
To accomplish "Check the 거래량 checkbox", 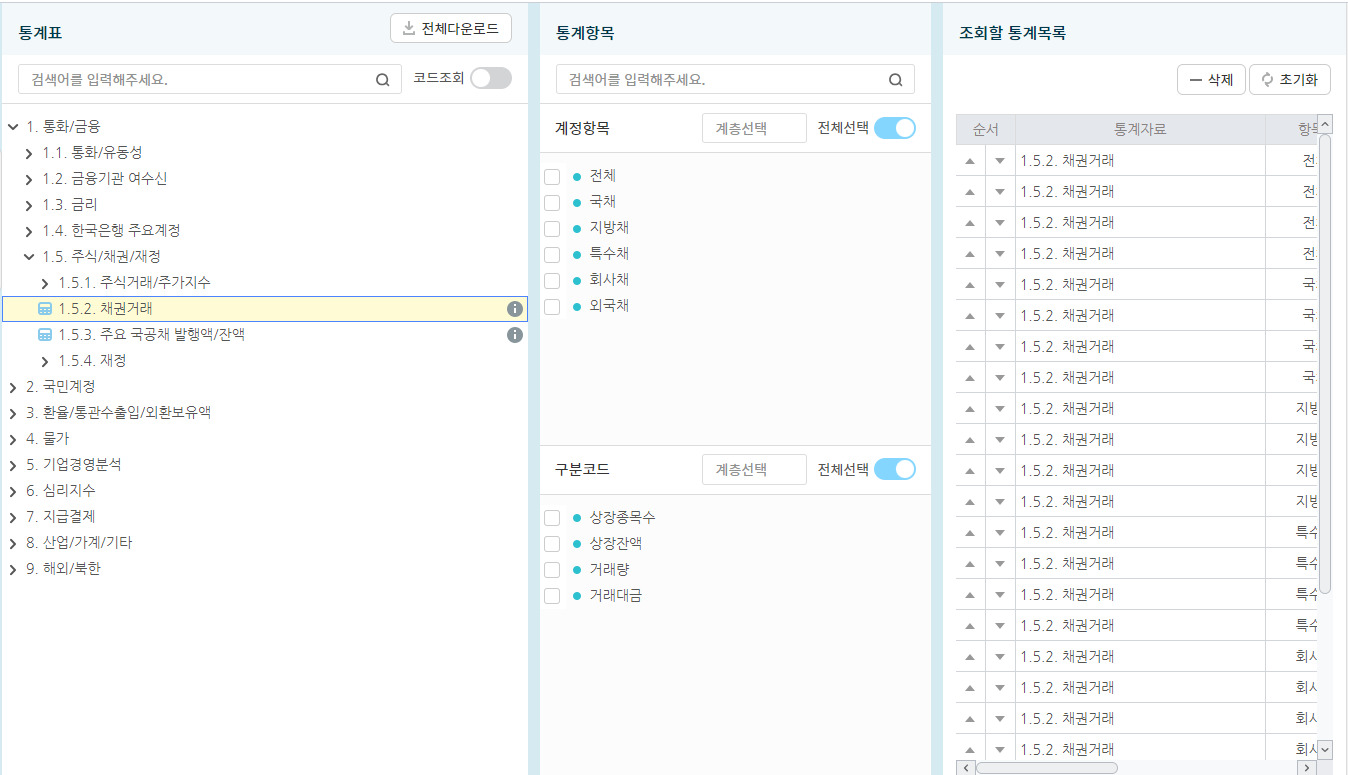I will 552,570.
